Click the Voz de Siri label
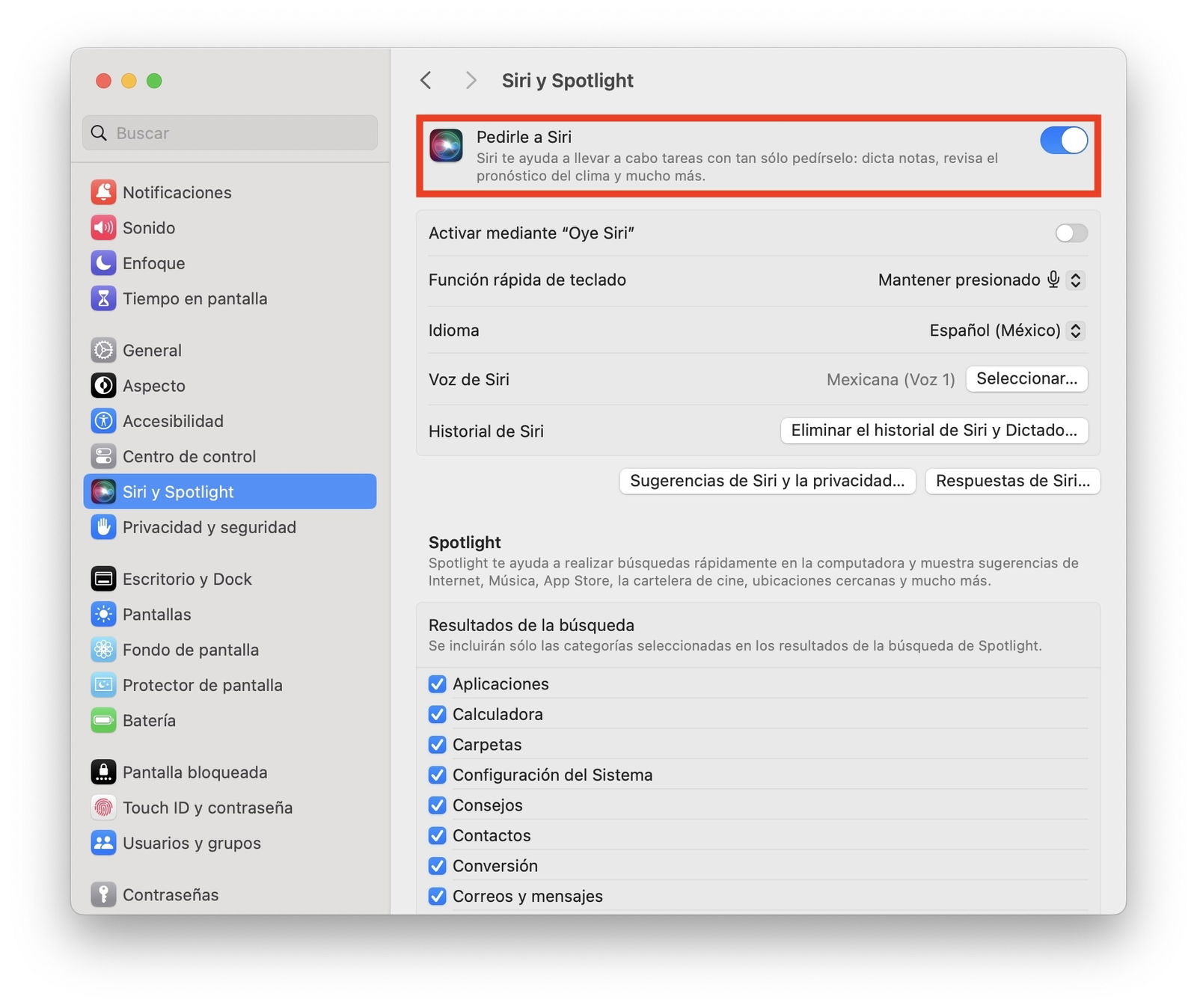The height and width of the screenshot is (1008, 1197). point(469,380)
